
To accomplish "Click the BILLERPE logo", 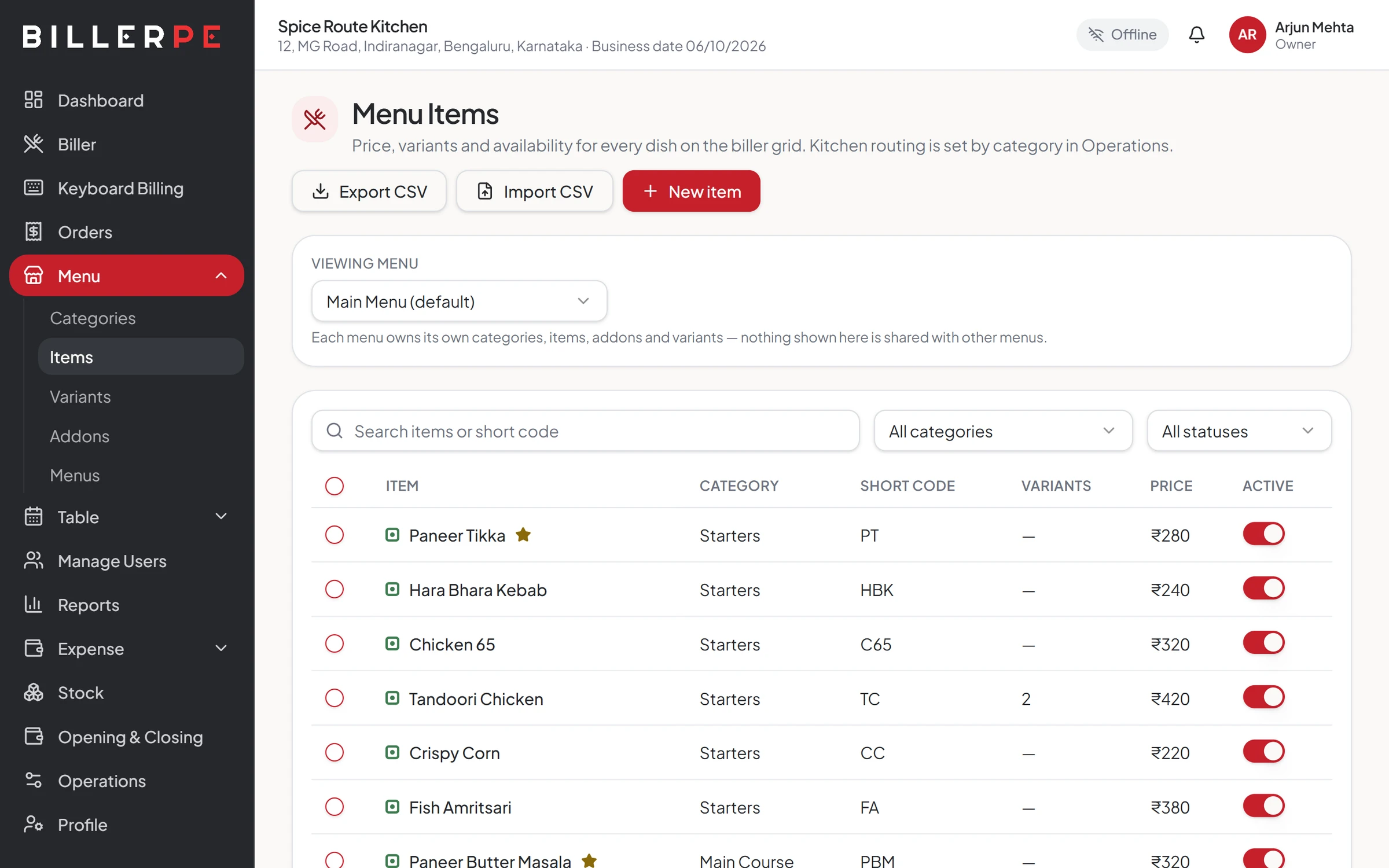I will (122, 36).
